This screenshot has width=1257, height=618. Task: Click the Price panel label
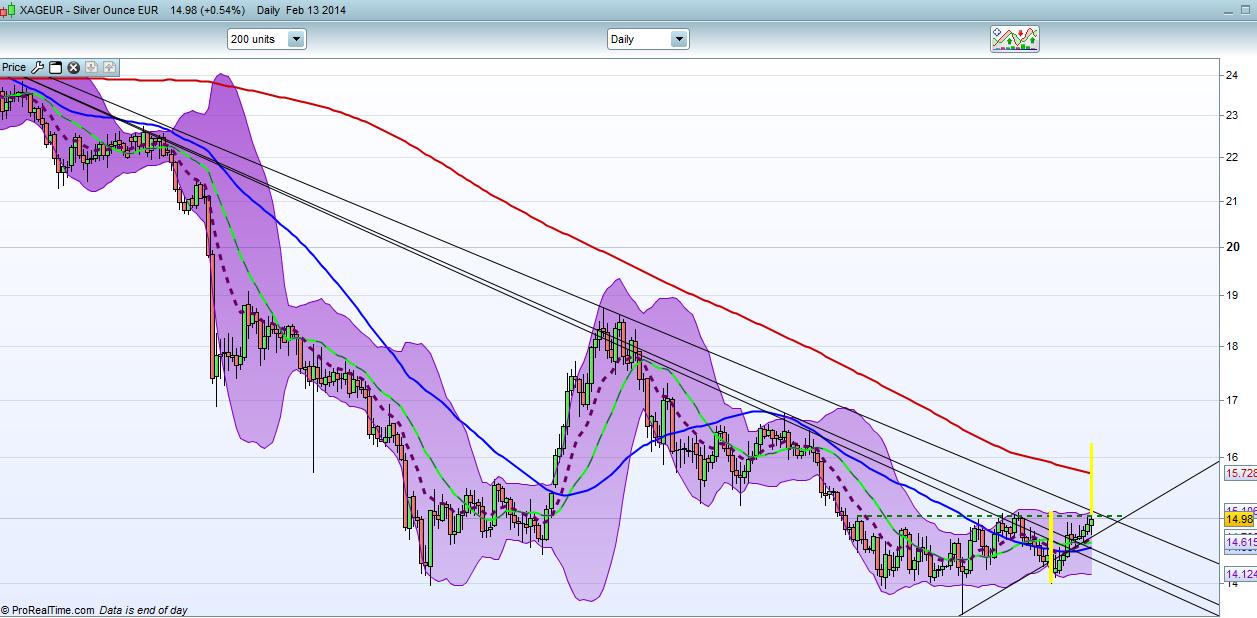14,68
